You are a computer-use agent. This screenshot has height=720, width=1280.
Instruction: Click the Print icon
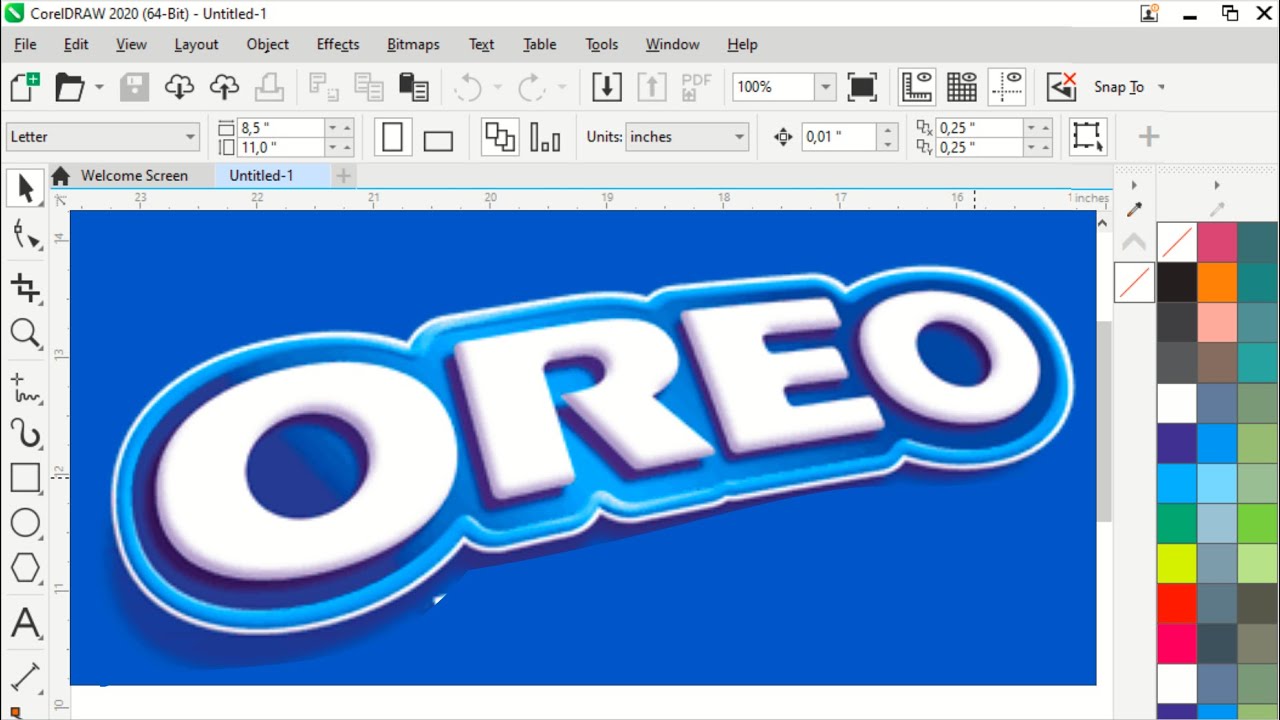(x=269, y=87)
